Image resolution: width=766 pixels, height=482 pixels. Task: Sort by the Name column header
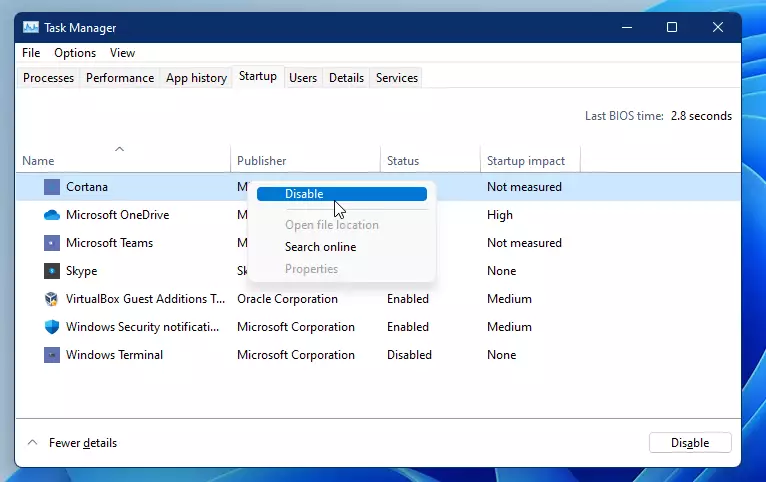tap(123, 159)
